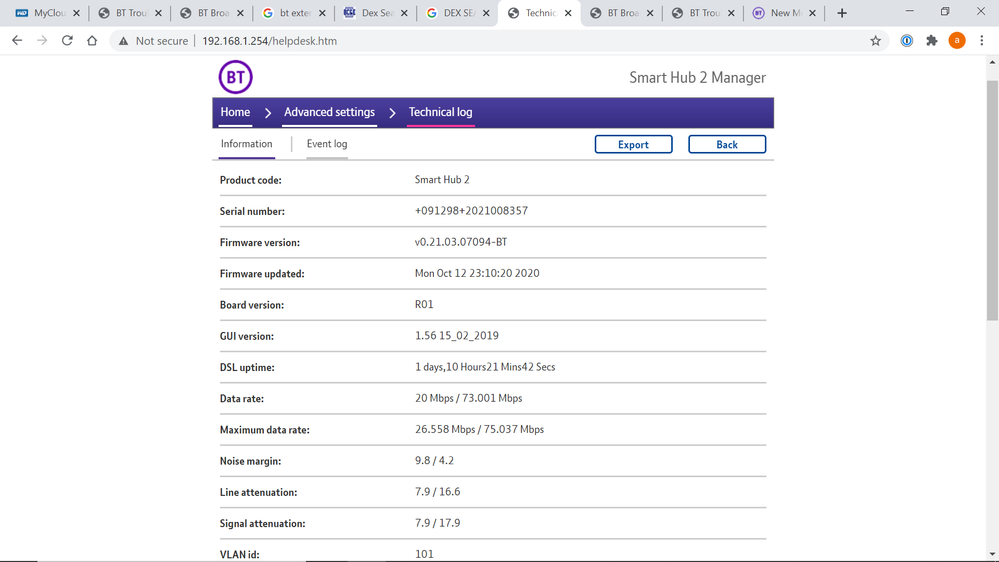Click the Export button
Viewport: 999px width, 562px height.
coord(633,145)
